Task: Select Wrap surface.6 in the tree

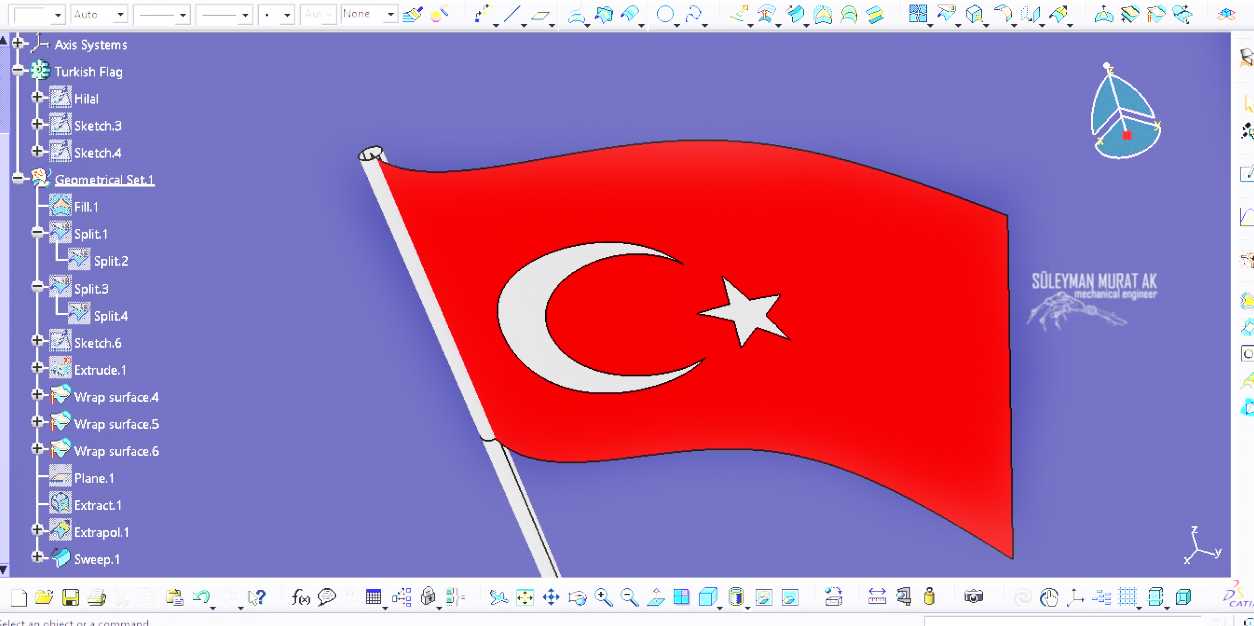Action: coord(116,451)
